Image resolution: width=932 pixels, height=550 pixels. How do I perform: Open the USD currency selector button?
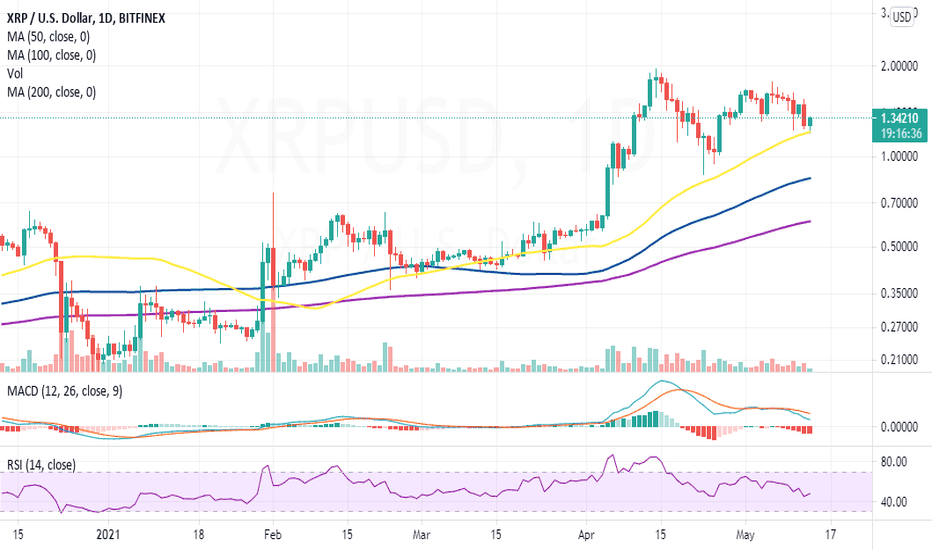click(902, 17)
